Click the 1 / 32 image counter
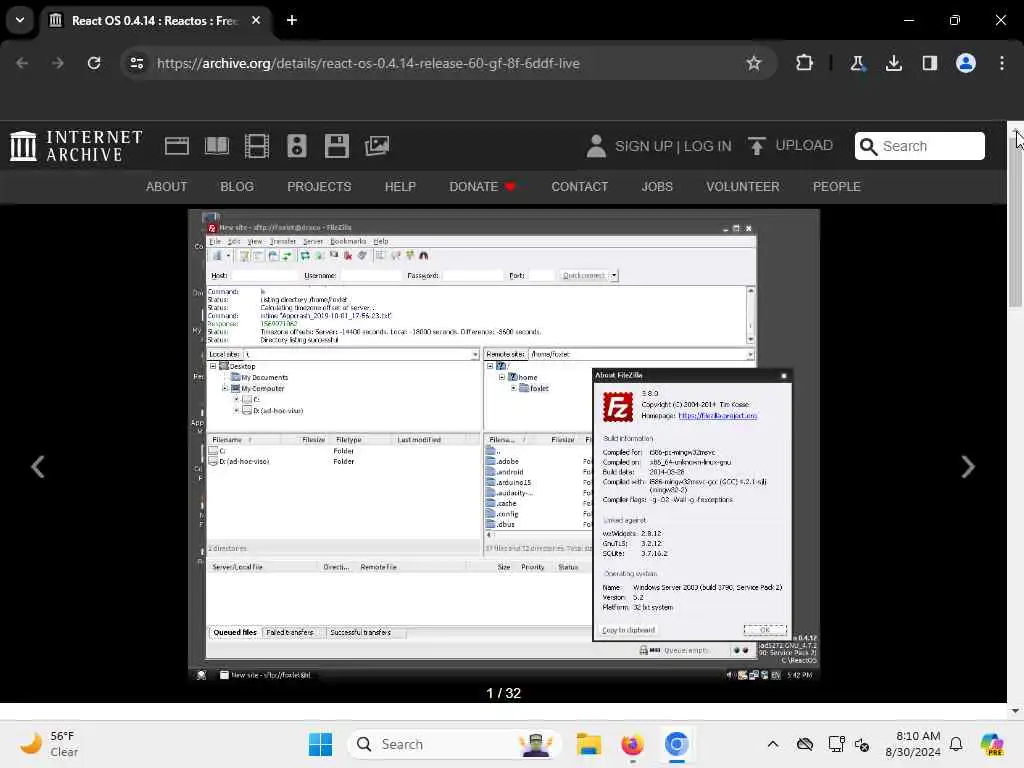The image size is (1024, 768). click(x=504, y=693)
